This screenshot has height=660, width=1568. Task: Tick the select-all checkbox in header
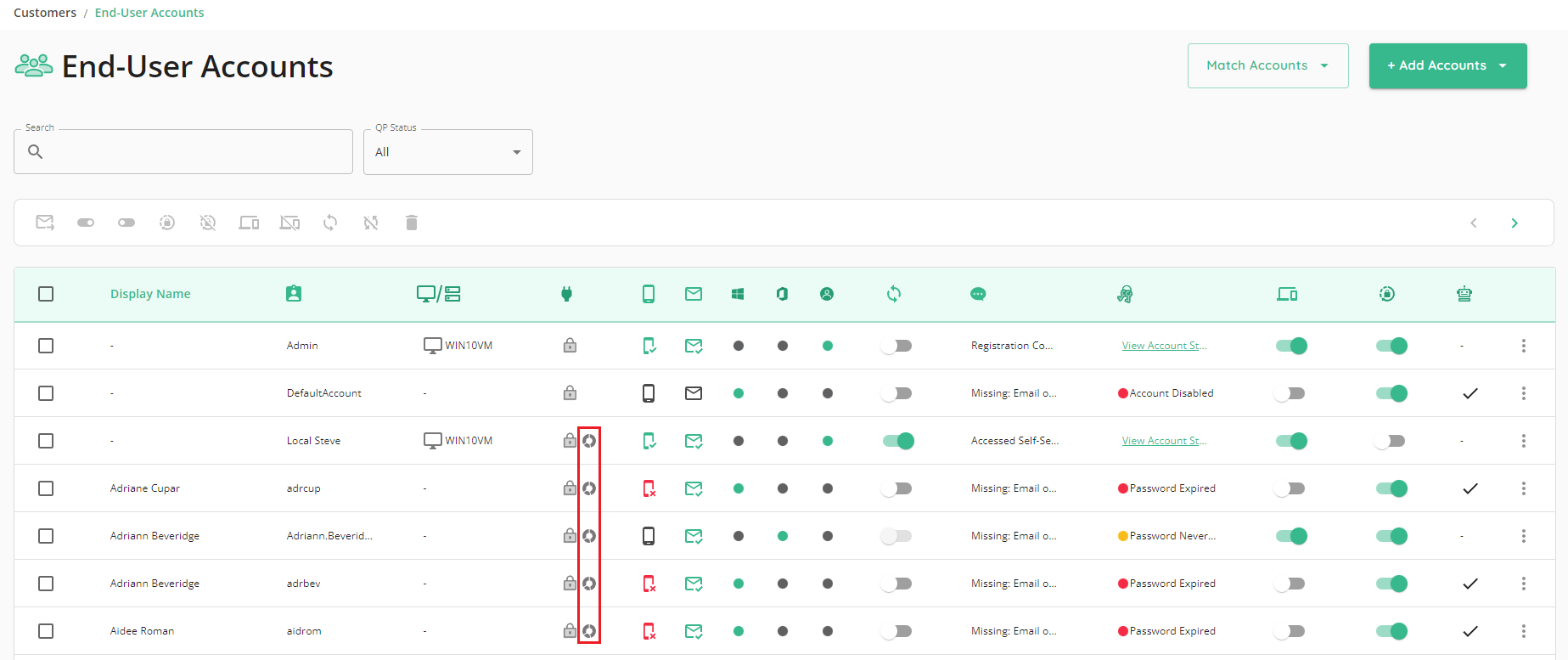click(46, 294)
